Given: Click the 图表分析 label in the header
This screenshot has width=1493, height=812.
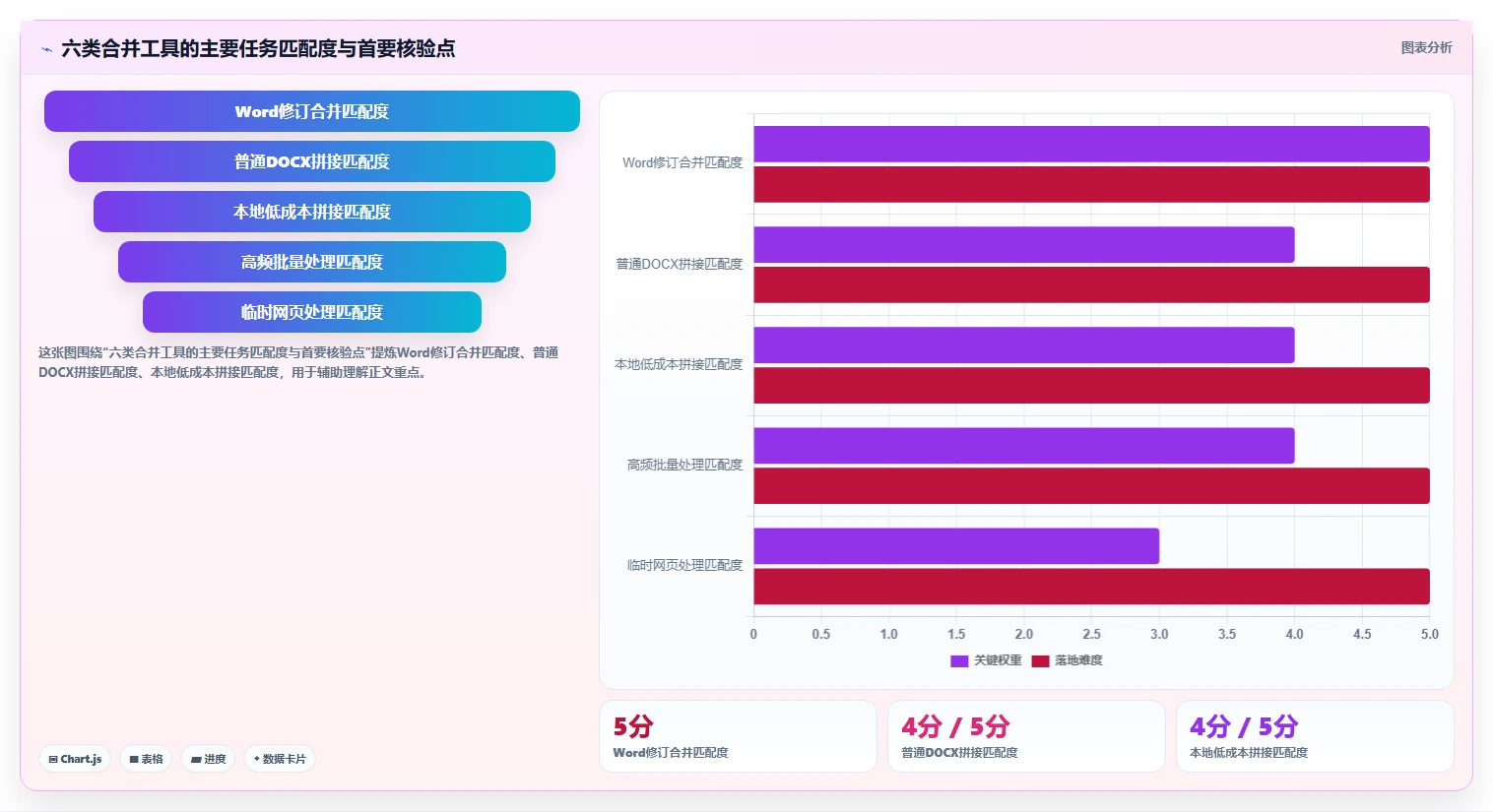Looking at the screenshot, I should tap(1426, 47).
